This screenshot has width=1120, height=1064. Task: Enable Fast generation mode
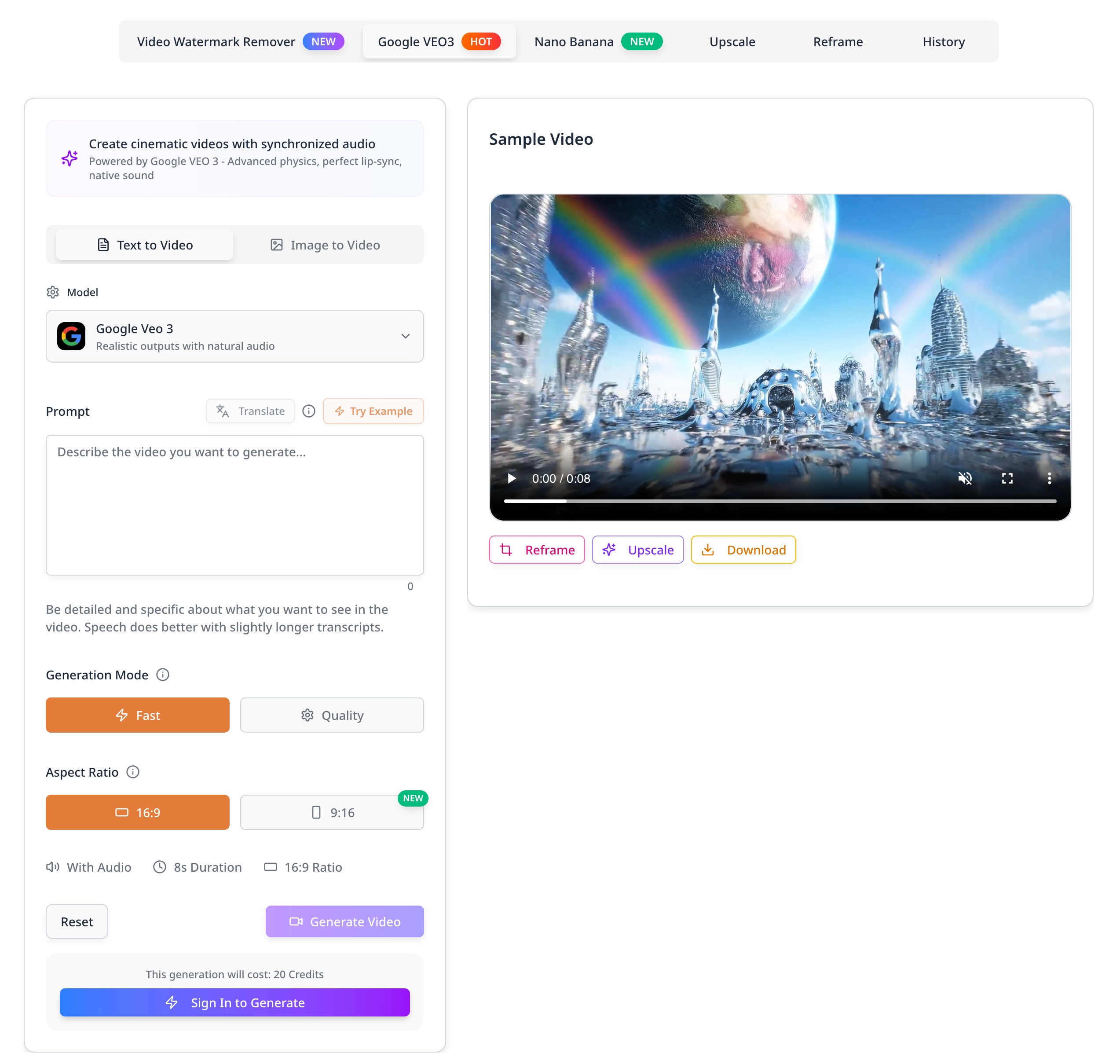(x=137, y=715)
